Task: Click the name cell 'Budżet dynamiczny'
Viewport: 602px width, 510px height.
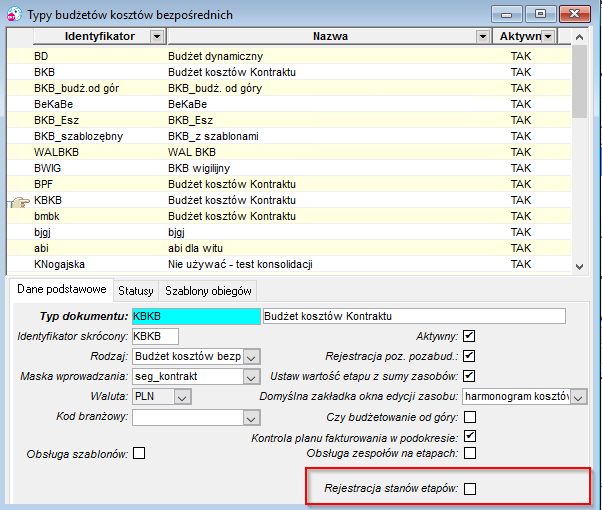Action: 215,56
